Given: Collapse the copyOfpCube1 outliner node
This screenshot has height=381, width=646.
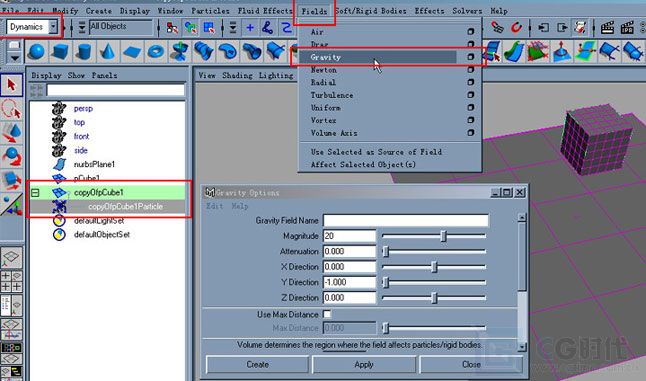Looking at the screenshot, I should tap(35, 192).
